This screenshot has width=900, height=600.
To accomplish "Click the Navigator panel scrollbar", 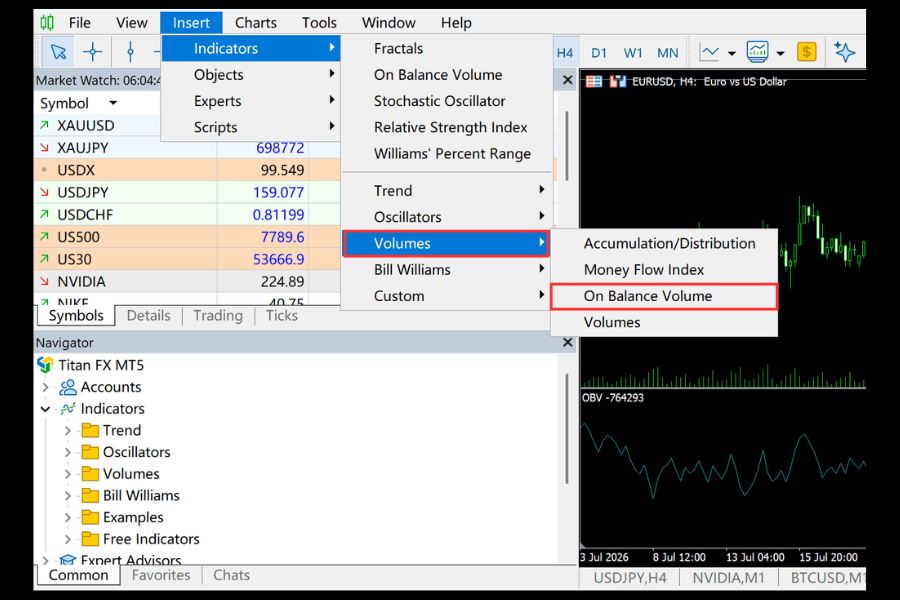I will [567, 428].
